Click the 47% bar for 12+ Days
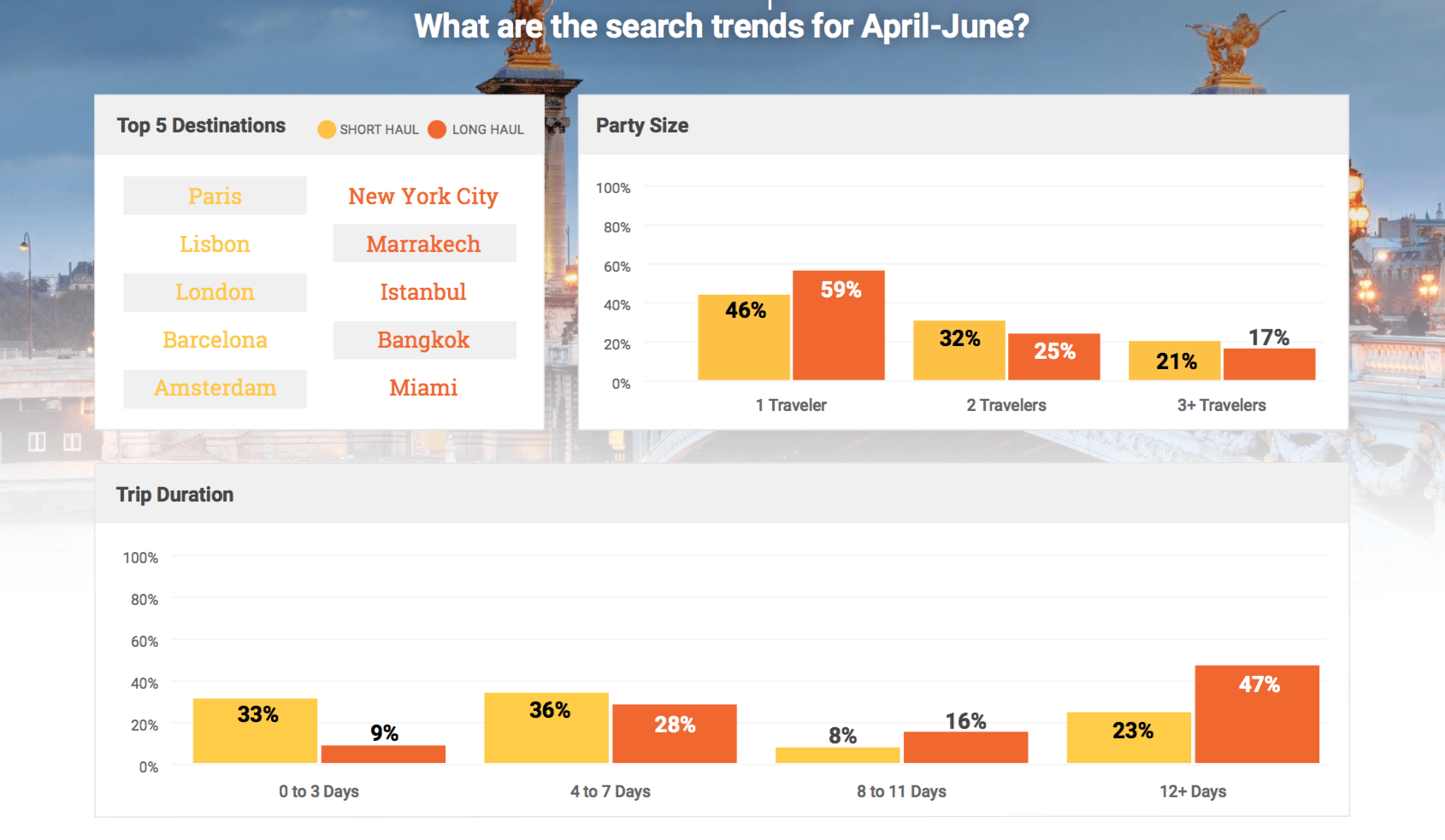This screenshot has height=840, width=1445. tap(1257, 714)
